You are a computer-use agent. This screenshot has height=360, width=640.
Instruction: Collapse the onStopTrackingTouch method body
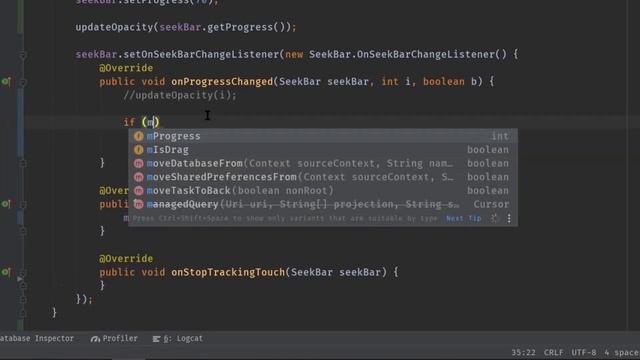coord(23,272)
